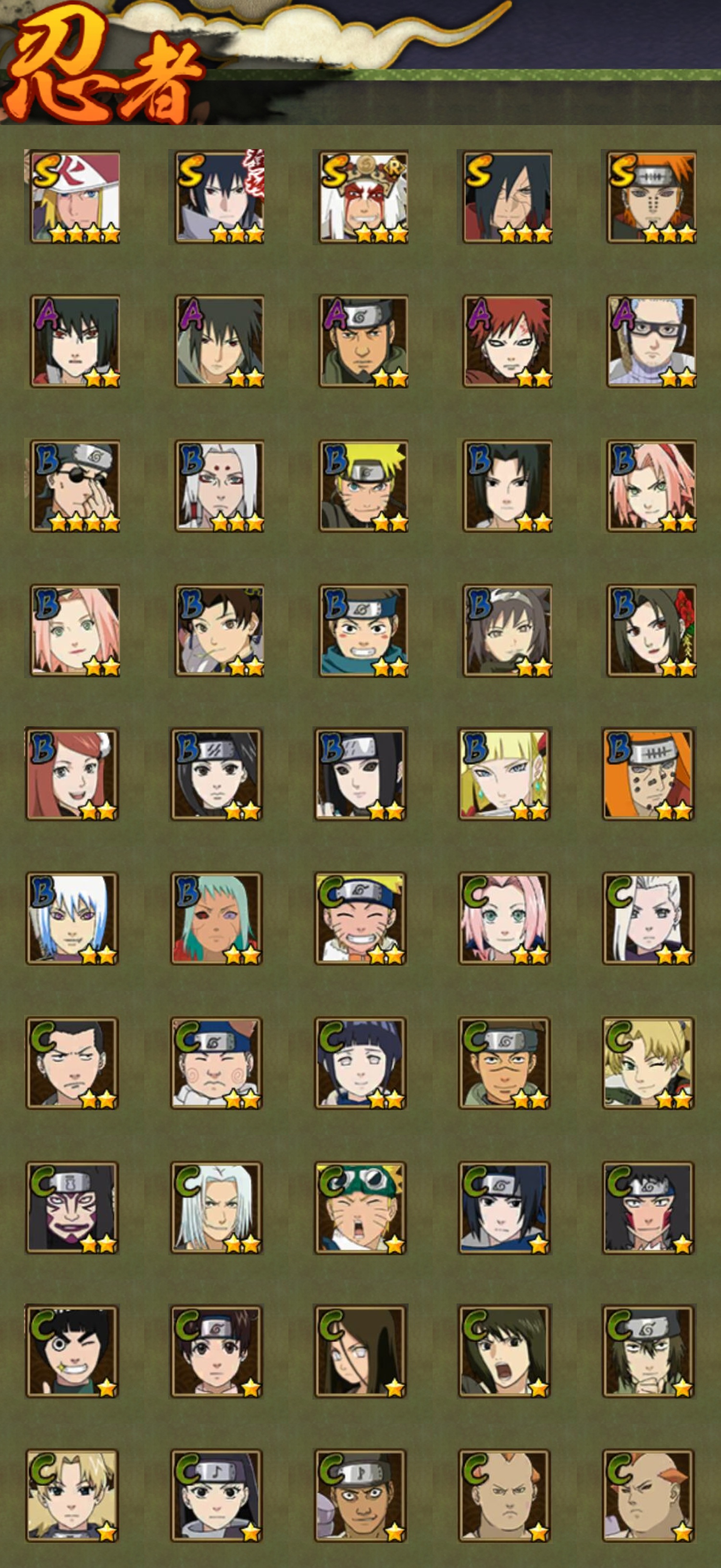Choose C-rank Naruto wearing green goggles
Viewport: 721px width, 1568px height.
[x=360, y=1207]
